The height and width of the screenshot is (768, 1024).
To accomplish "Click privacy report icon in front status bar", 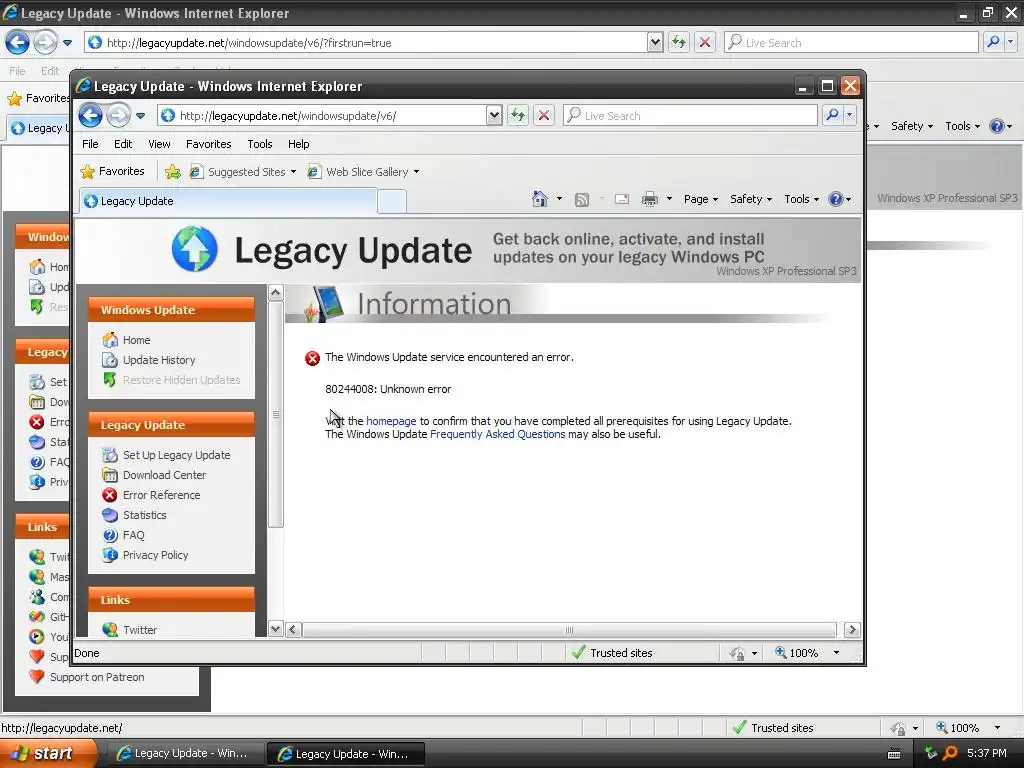I will (737, 653).
